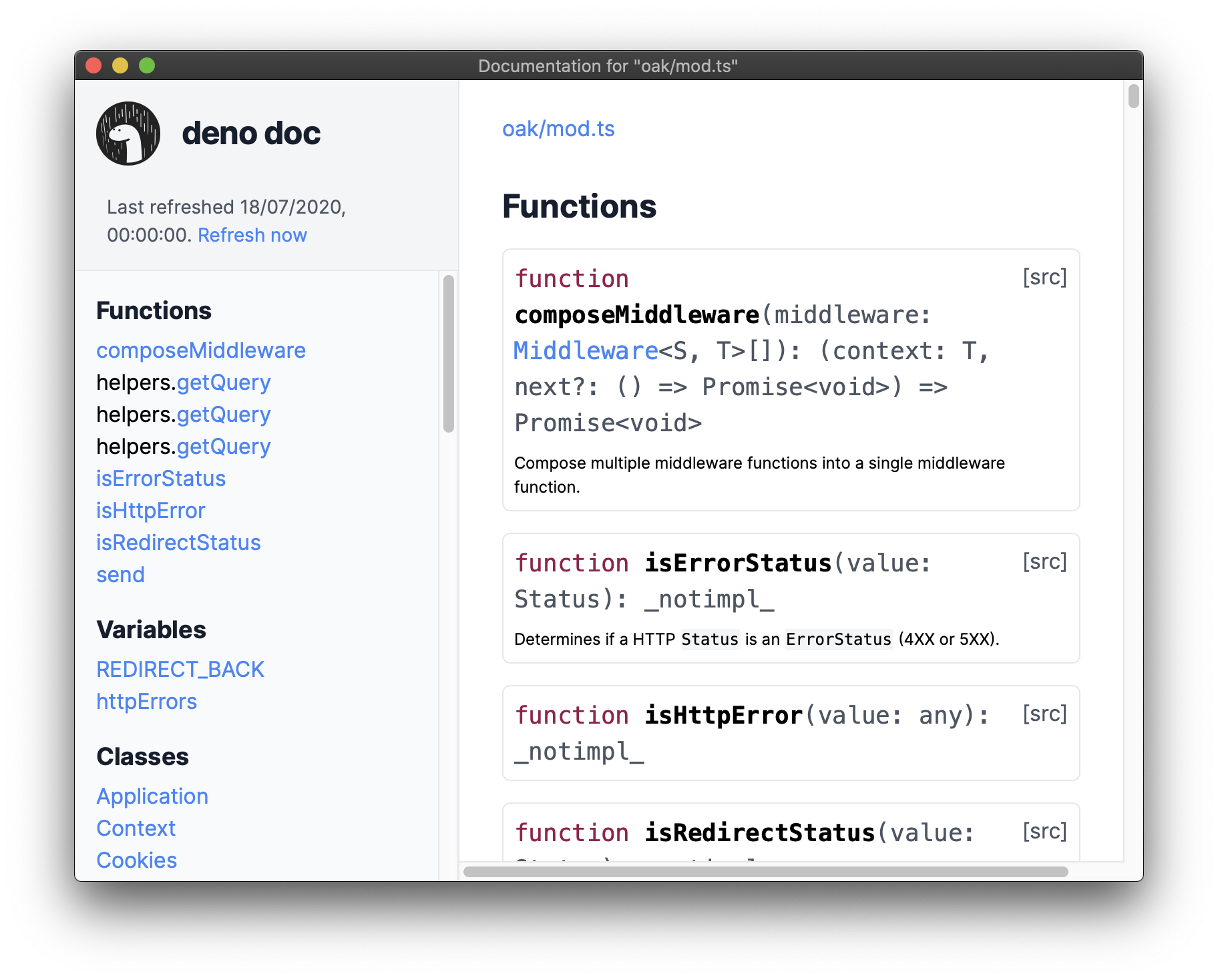Jump to the send function
Viewport: 1218px width, 980px height.
120,575
